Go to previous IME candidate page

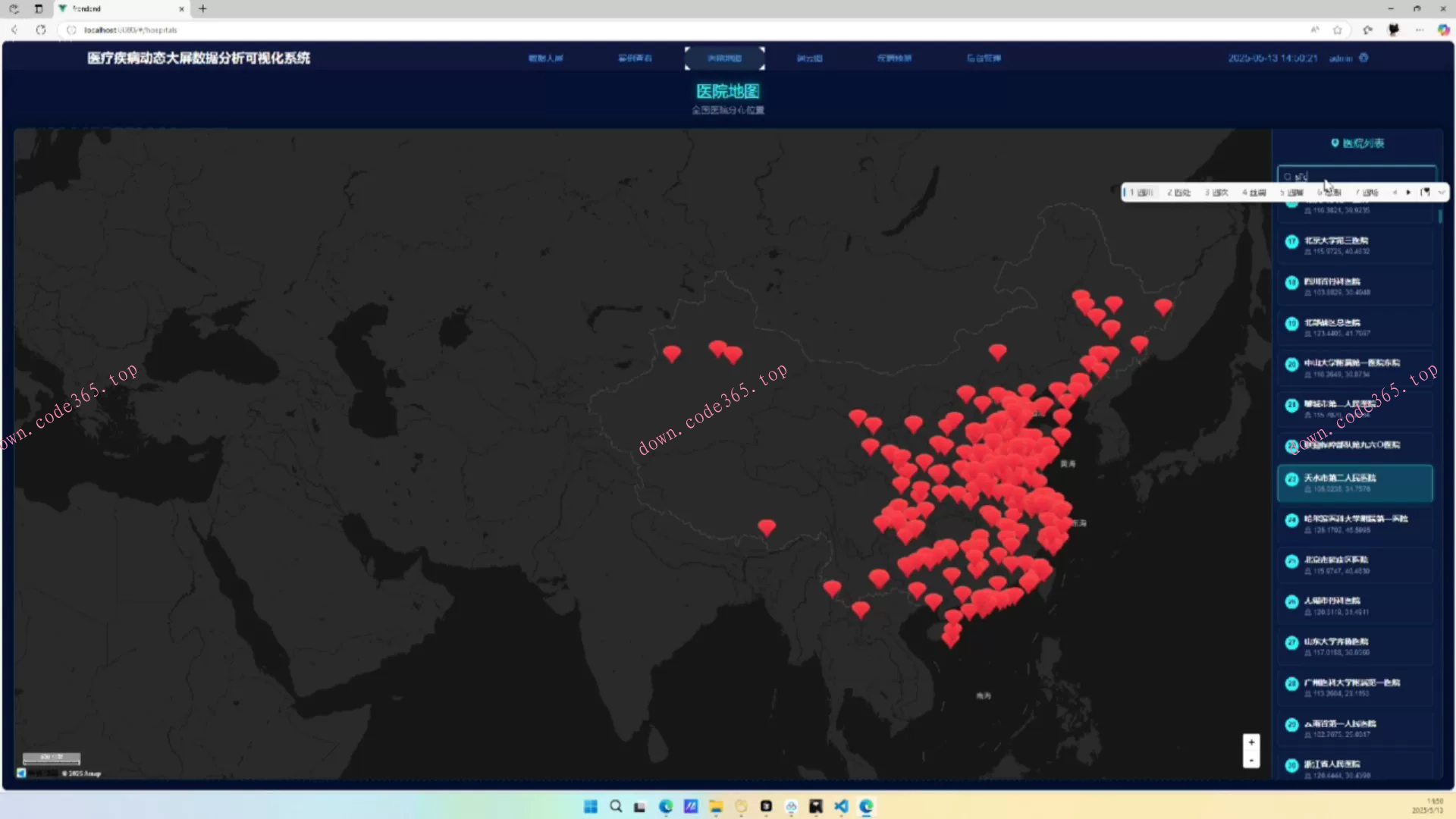(x=1395, y=193)
